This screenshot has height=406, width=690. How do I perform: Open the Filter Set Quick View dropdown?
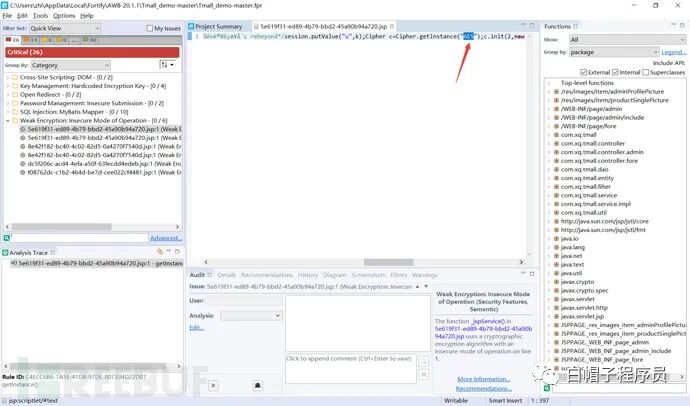[65, 28]
